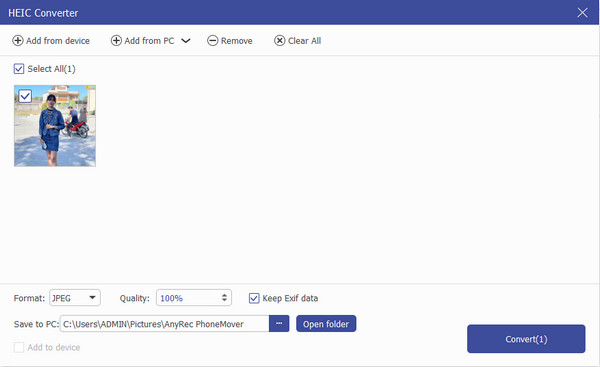
Task: Click the disabled Add to device checkbox
Action: click(19, 347)
